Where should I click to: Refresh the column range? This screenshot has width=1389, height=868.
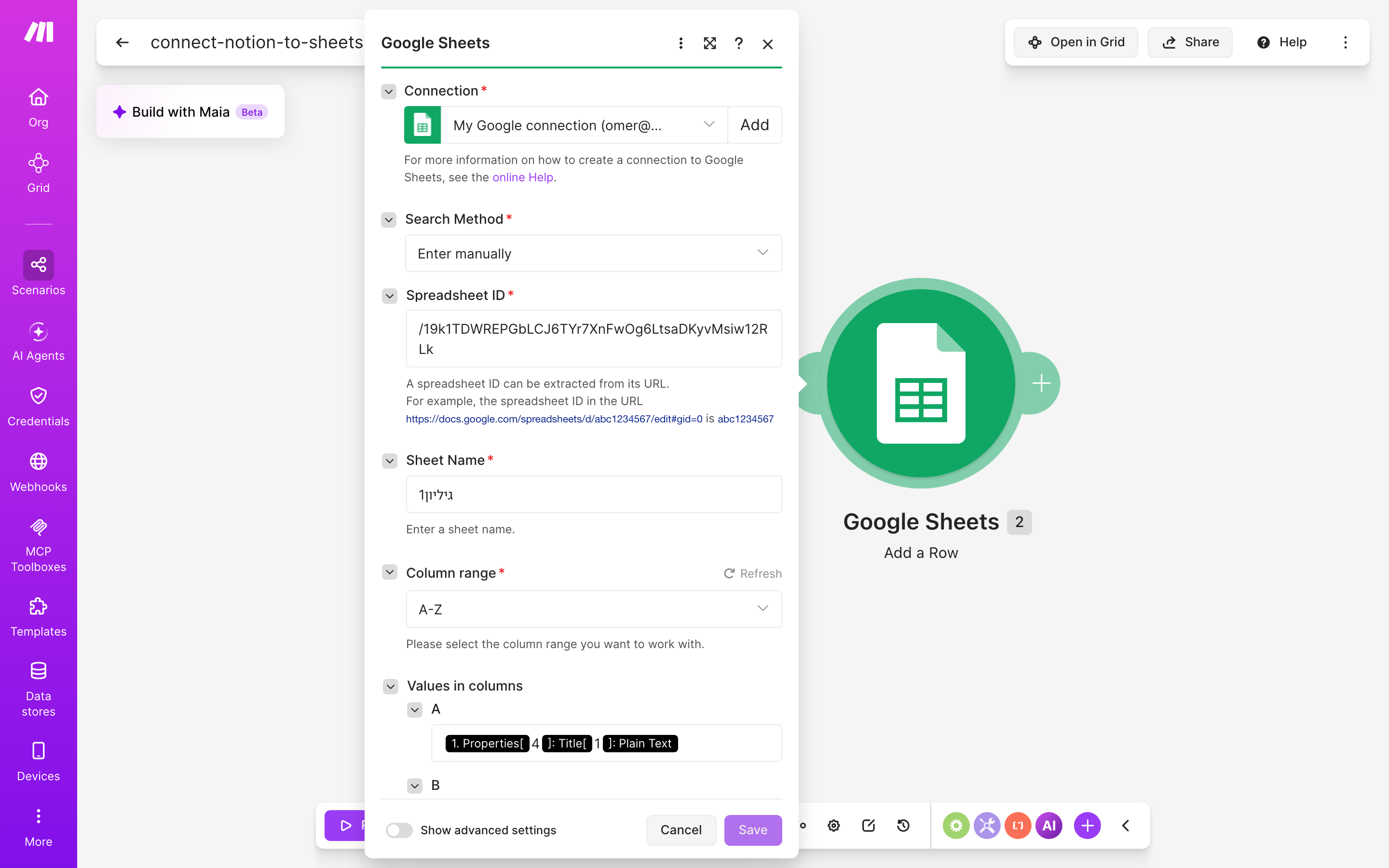click(752, 573)
